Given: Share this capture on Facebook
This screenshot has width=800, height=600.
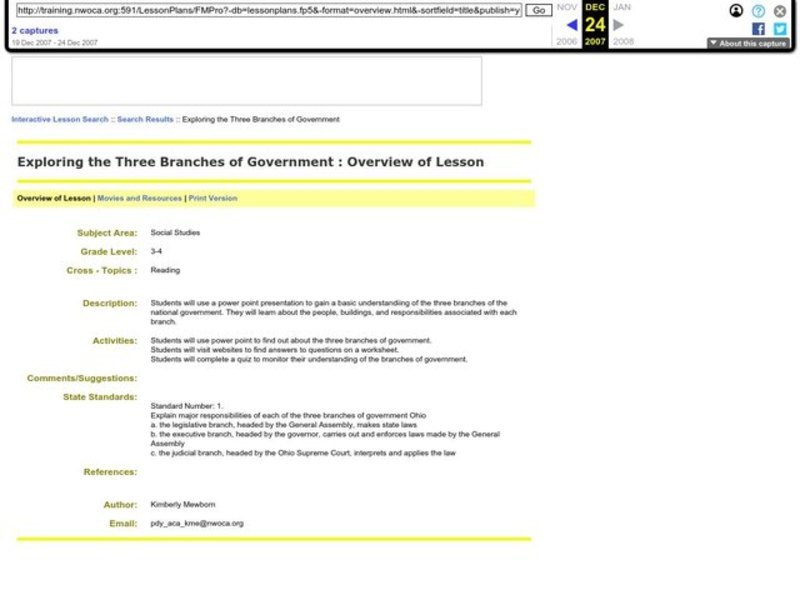Looking at the screenshot, I should click(759, 29).
